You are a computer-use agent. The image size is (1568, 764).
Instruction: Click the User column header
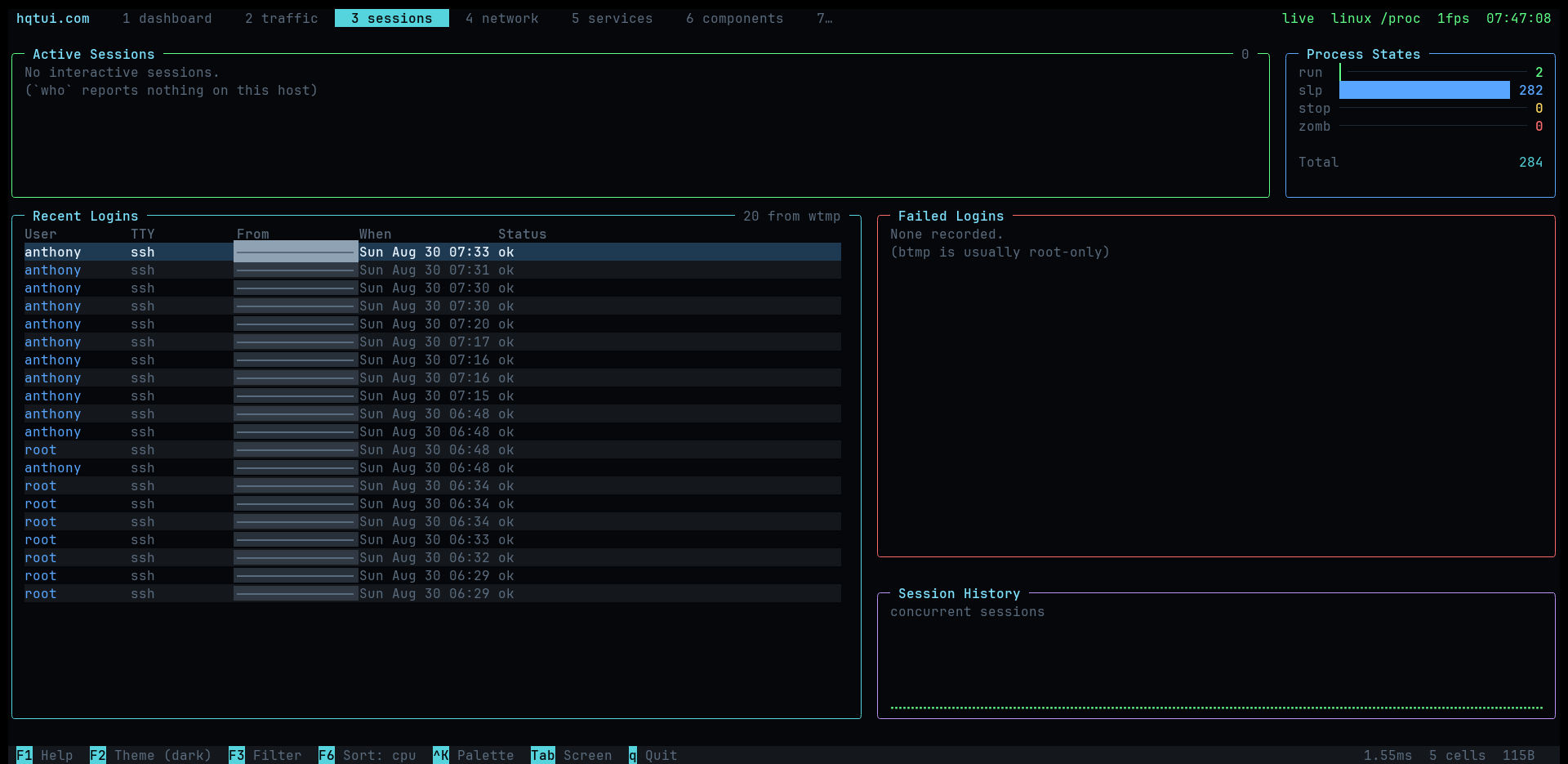pyautogui.click(x=41, y=234)
